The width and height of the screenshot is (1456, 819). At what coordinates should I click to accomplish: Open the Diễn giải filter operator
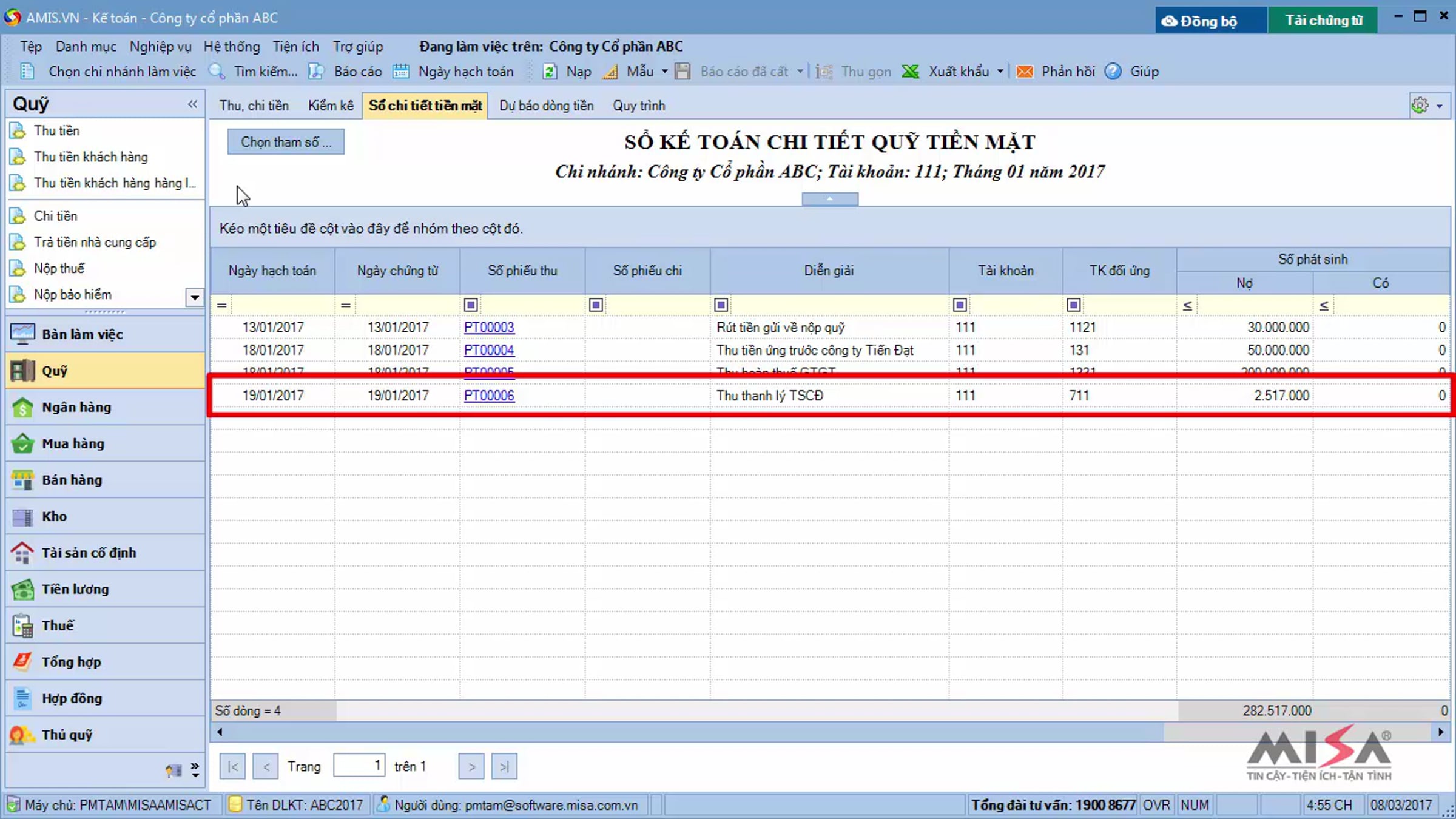(x=721, y=305)
